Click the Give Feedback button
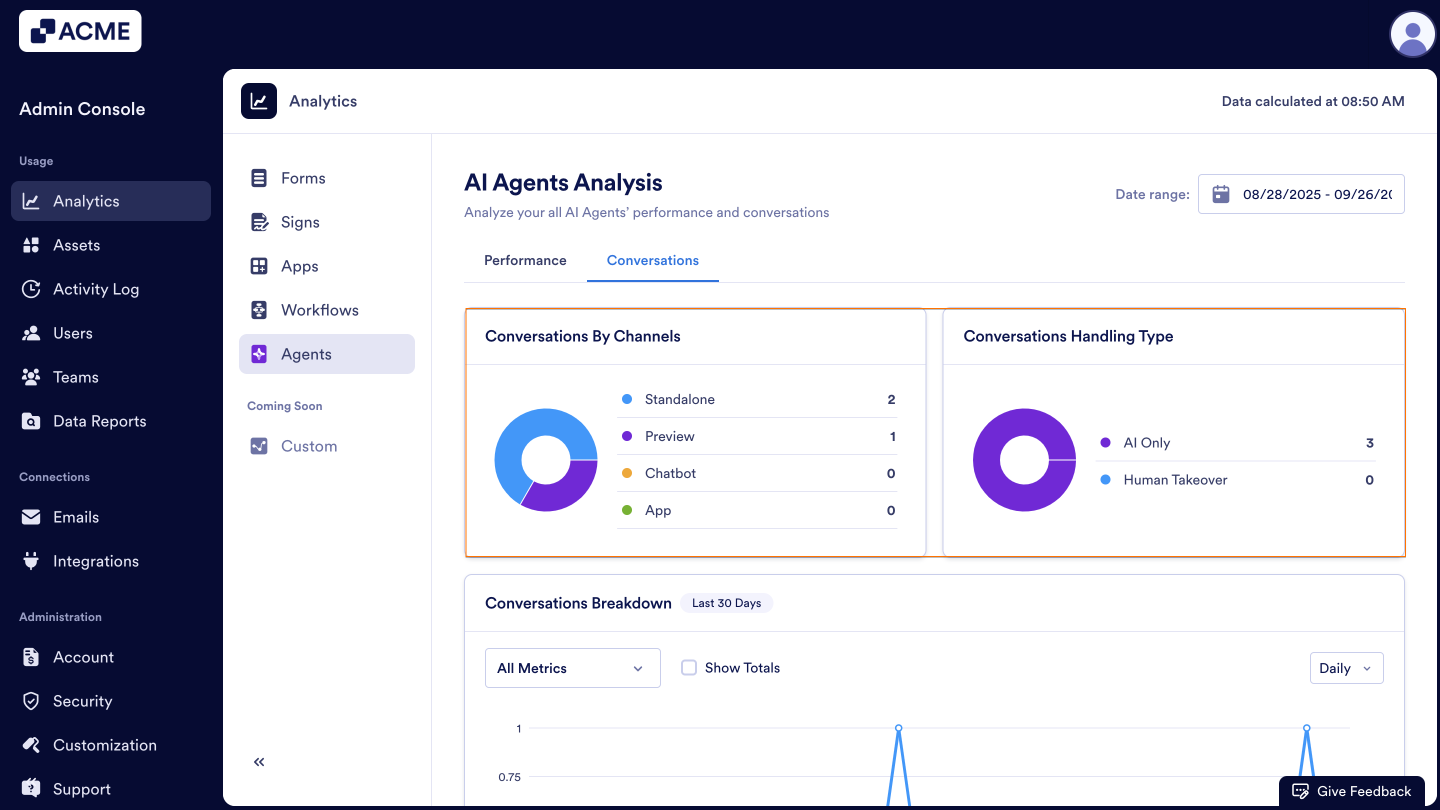 tap(1352, 790)
